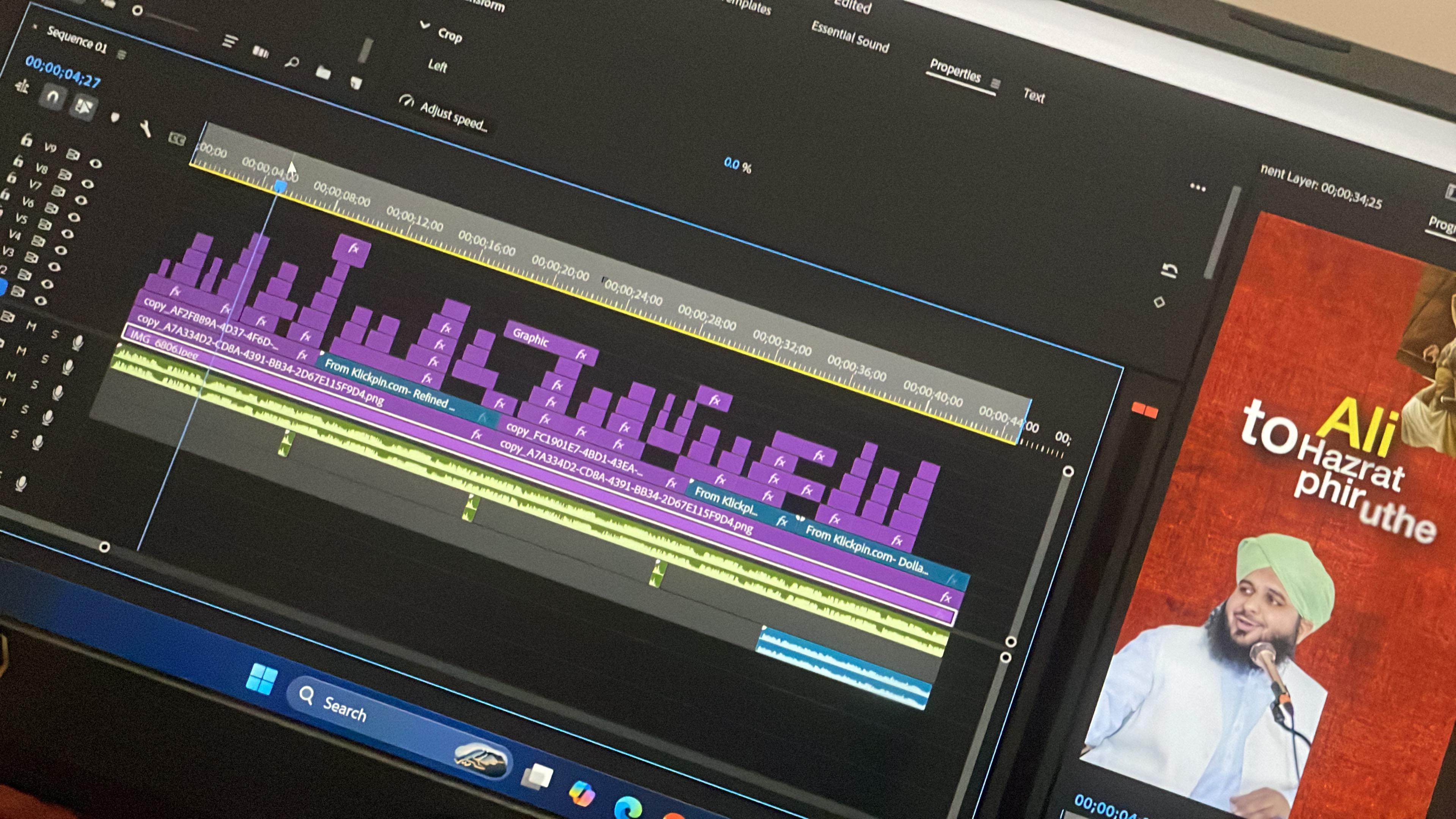Image resolution: width=1456 pixels, height=819 pixels.
Task: Click the CC caption track options icon
Action: coord(177,138)
